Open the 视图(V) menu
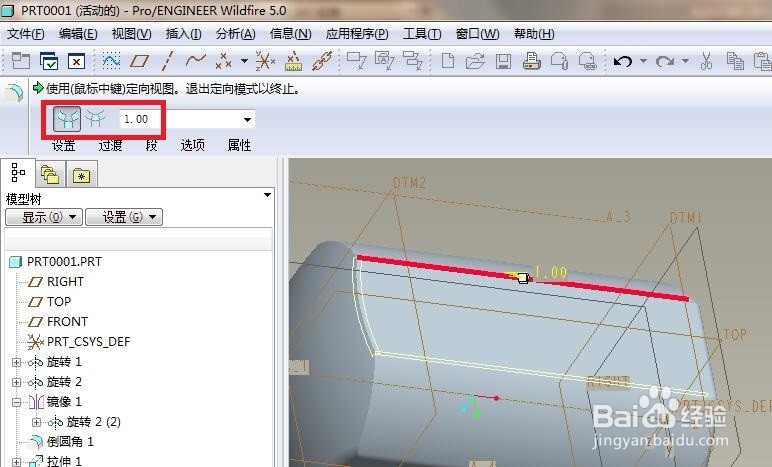The image size is (772, 467). [131, 34]
